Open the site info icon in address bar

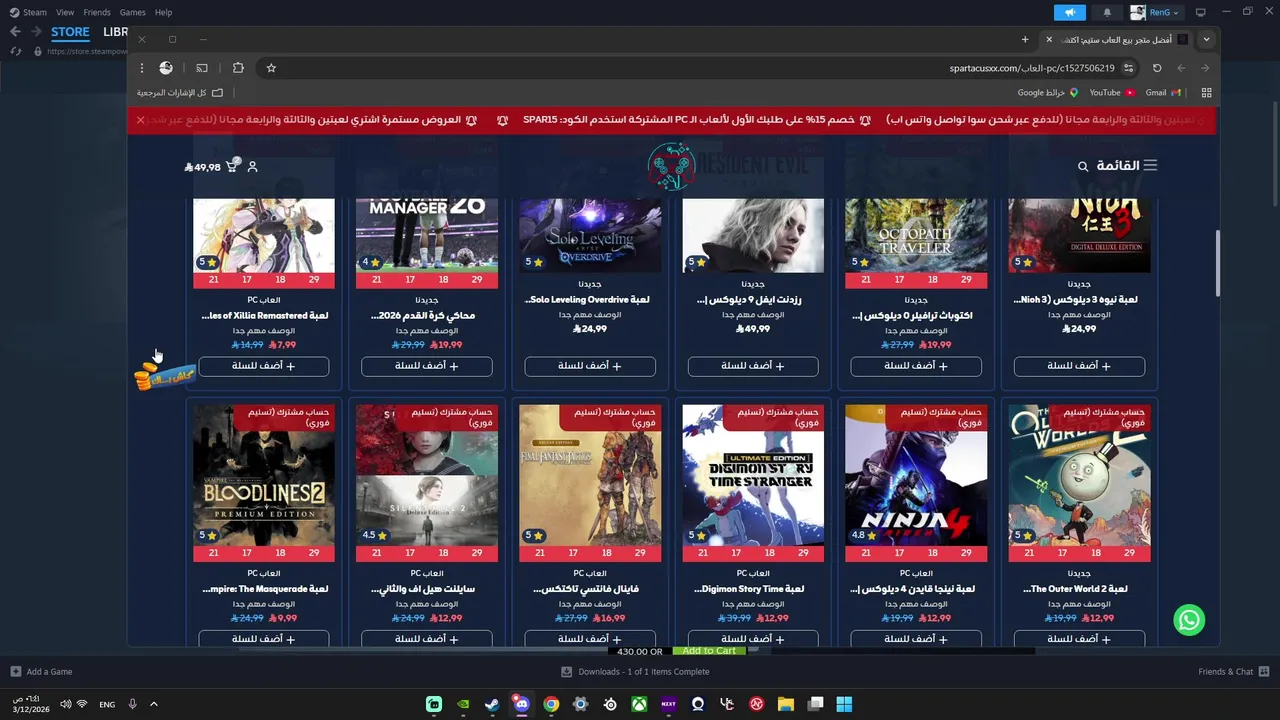[1128, 68]
